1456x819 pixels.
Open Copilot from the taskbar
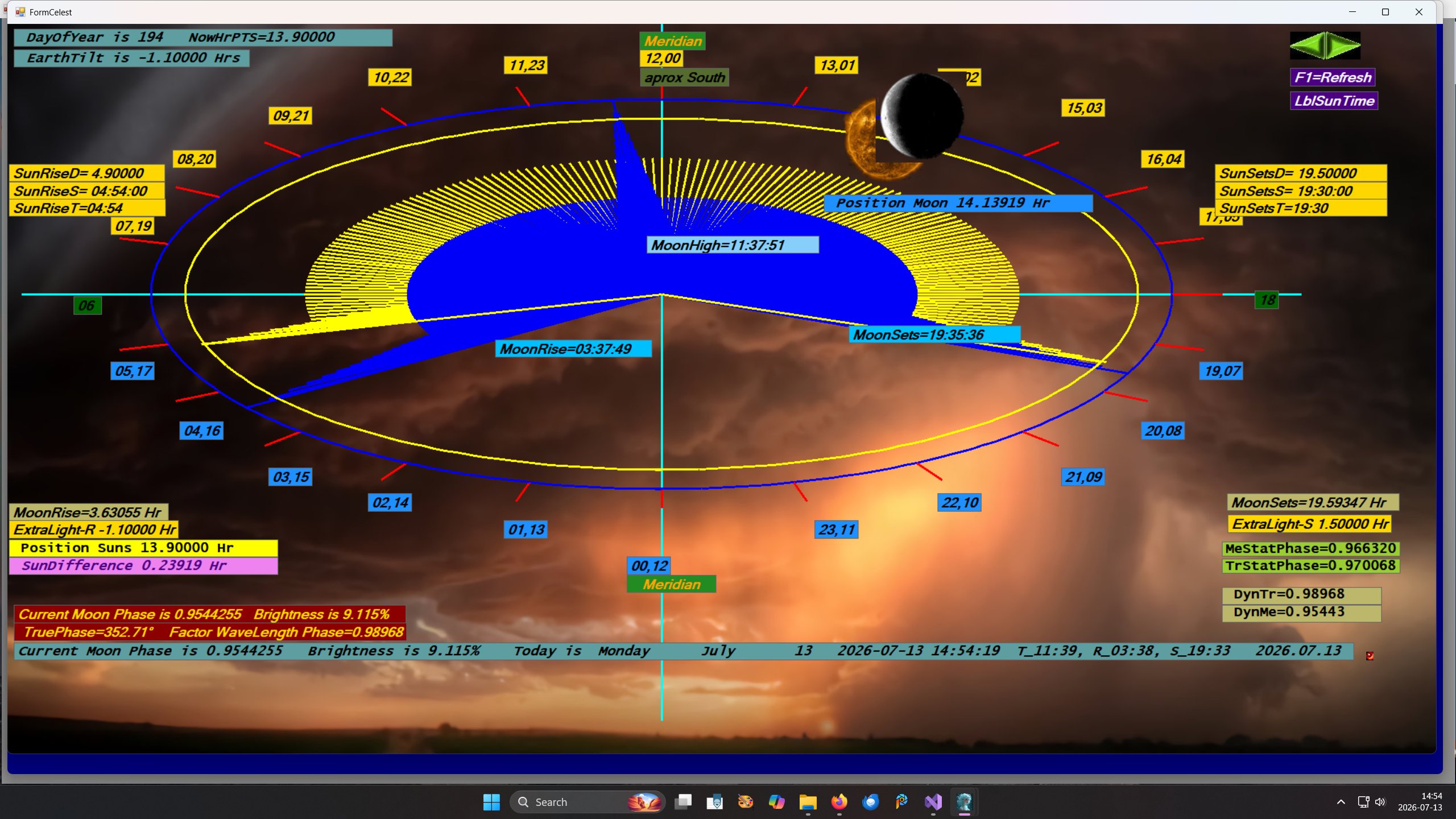776,802
